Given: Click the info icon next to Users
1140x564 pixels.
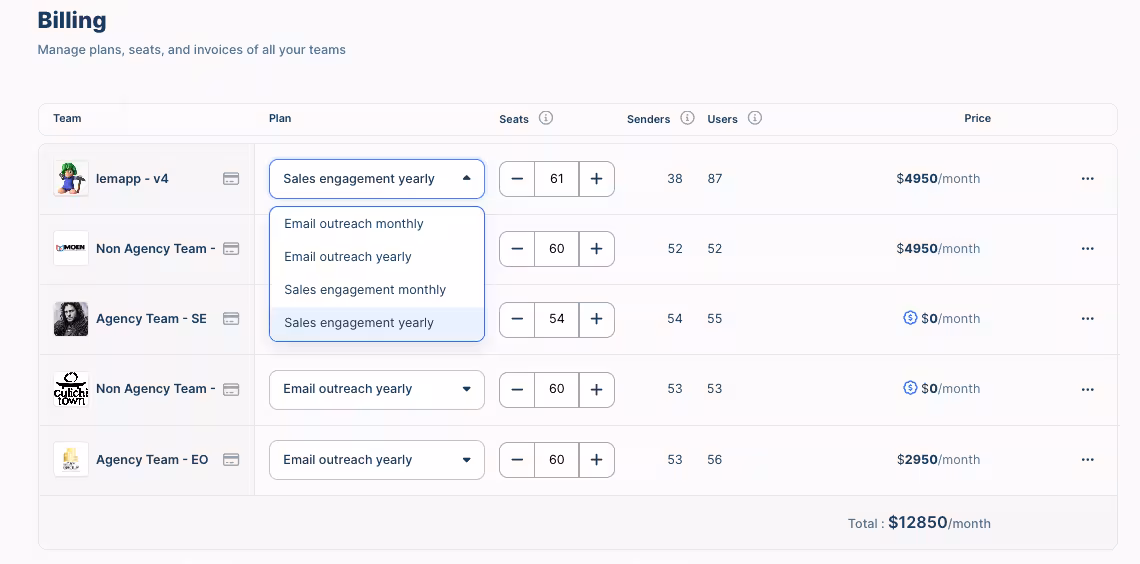Looking at the screenshot, I should (755, 118).
